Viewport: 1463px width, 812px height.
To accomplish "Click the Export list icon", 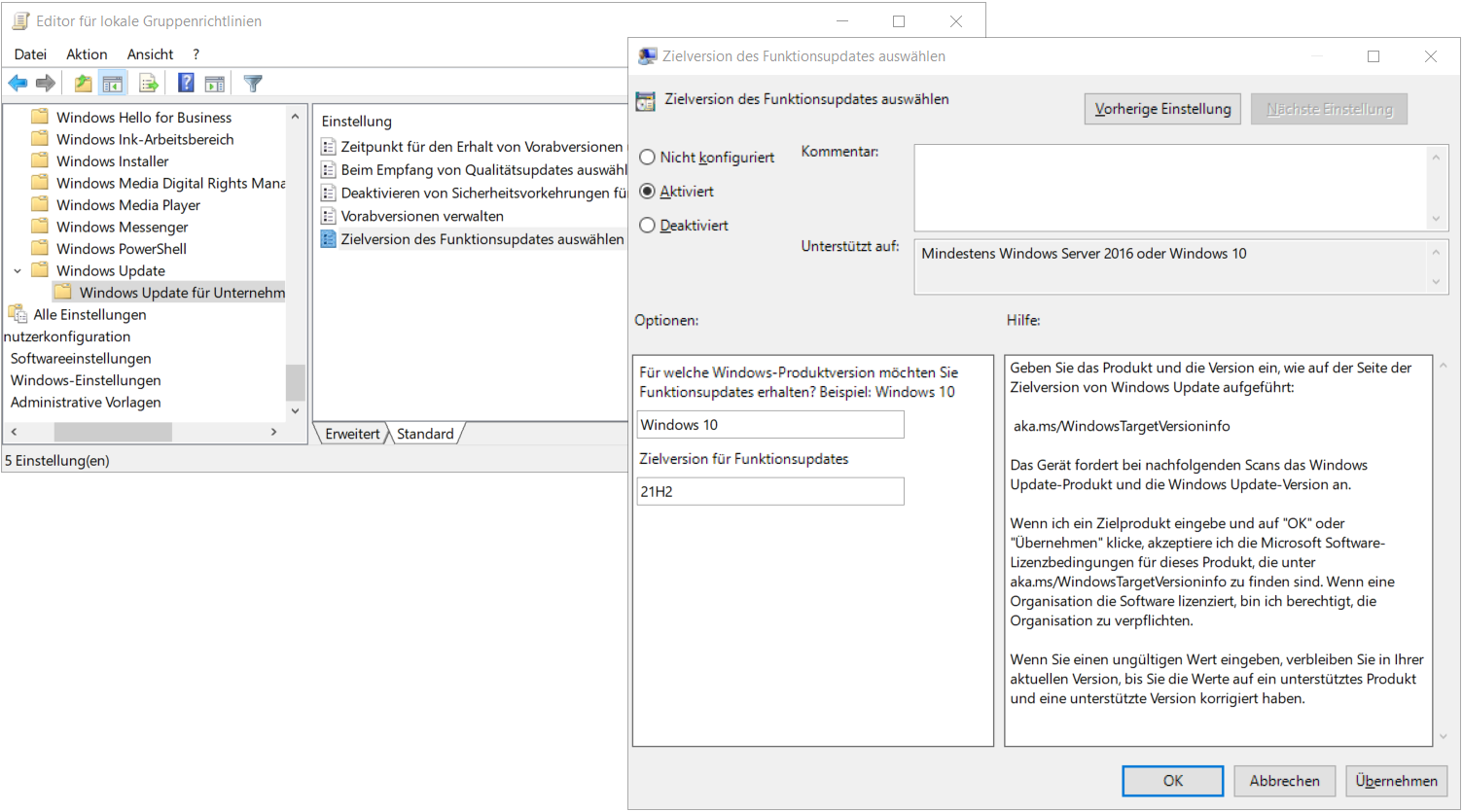I will (x=149, y=84).
